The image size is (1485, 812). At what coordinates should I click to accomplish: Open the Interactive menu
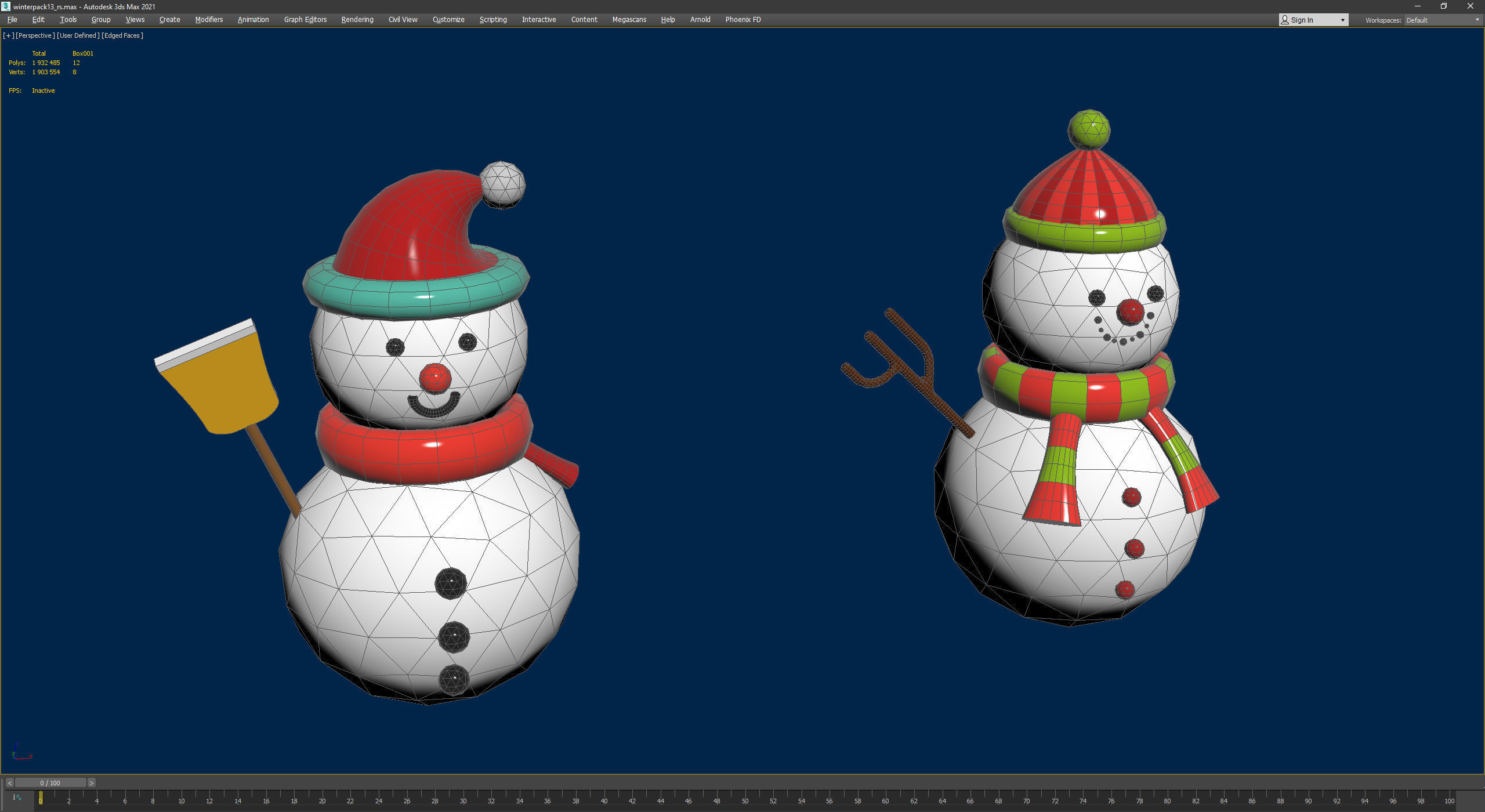click(x=539, y=20)
